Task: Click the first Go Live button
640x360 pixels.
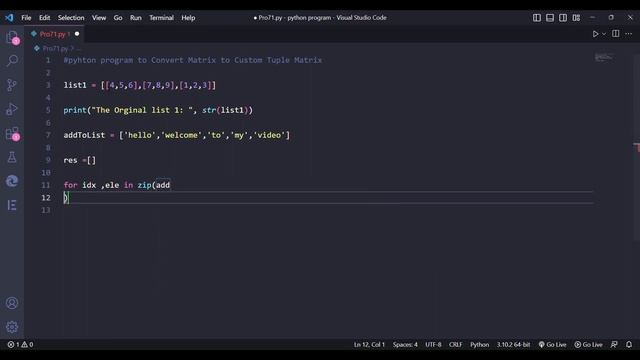Action: click(x=552, y=344)
